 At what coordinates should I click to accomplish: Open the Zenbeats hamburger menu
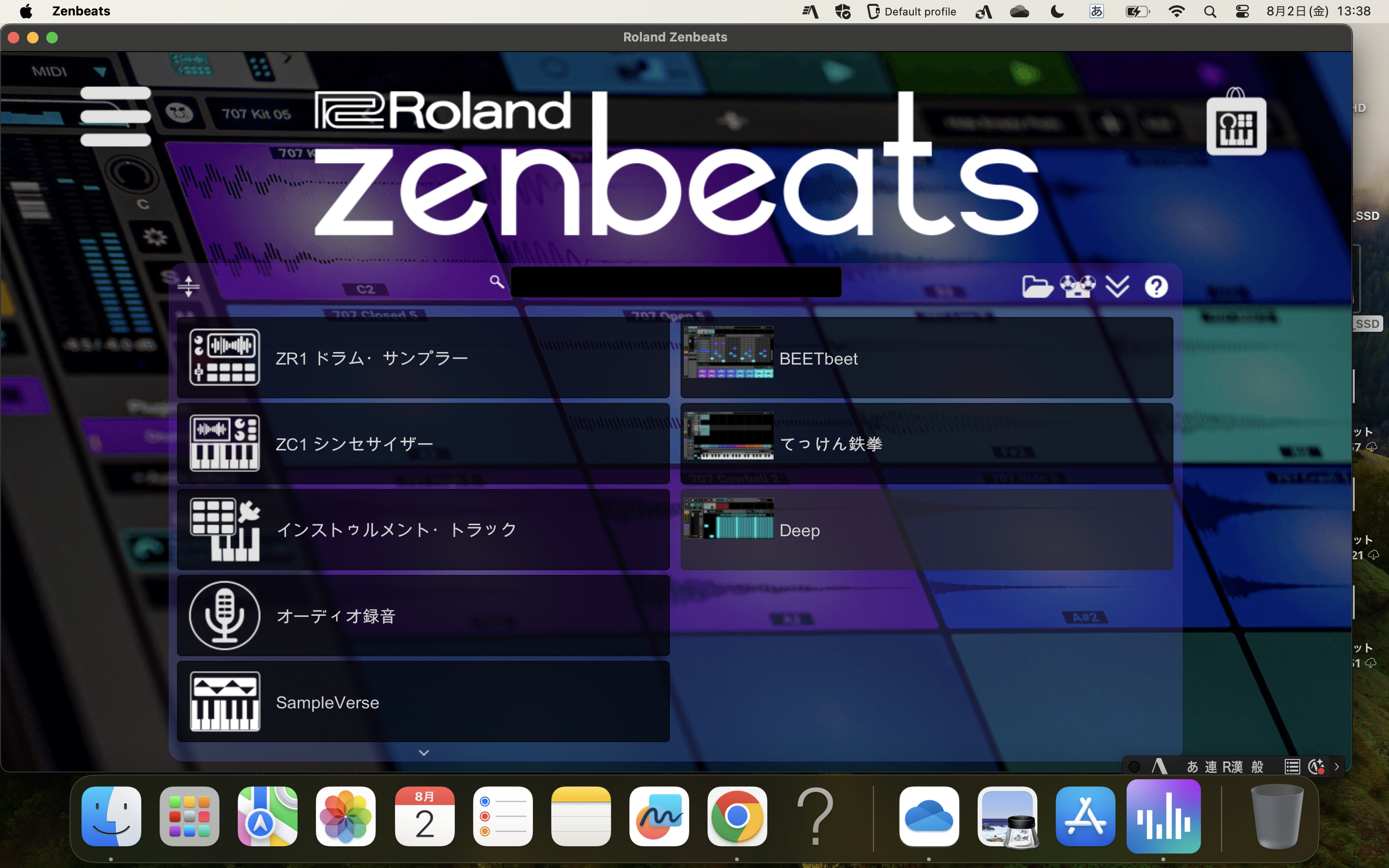click(x=115, y=117)
